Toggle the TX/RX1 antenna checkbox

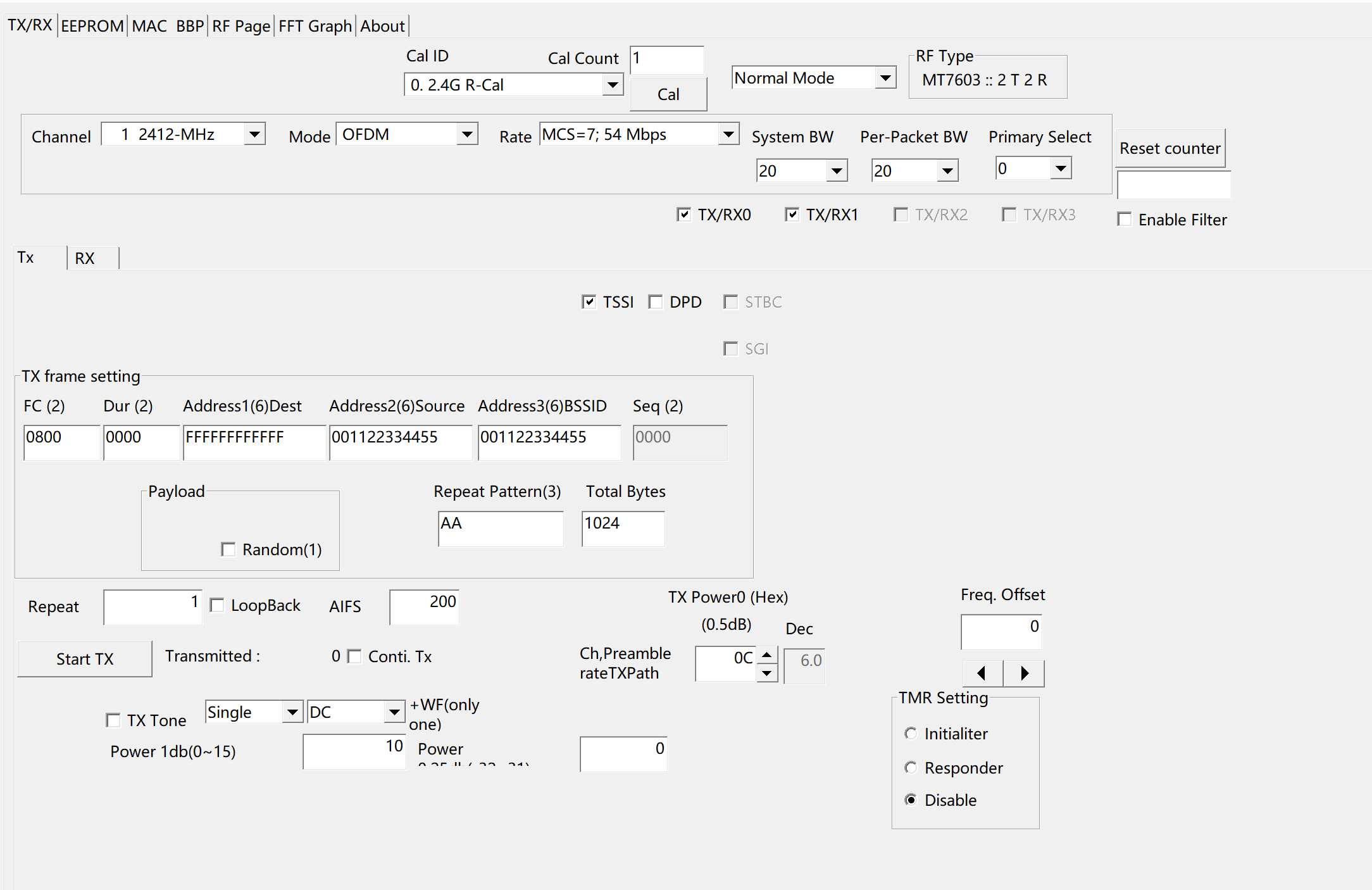tap(792, 215)
